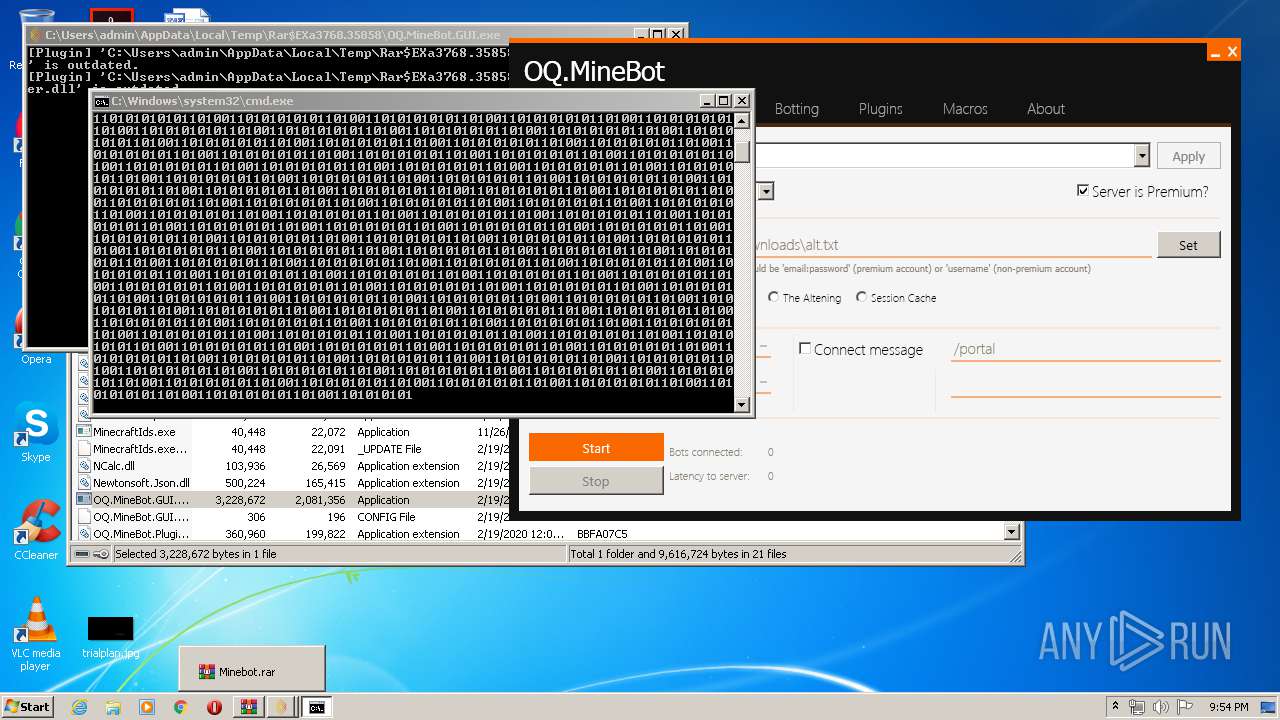Launch Internet Explorer from taskbar
Image resolution: width=1280 pixels, height=720 pixels.
click(x=79, y=707)
